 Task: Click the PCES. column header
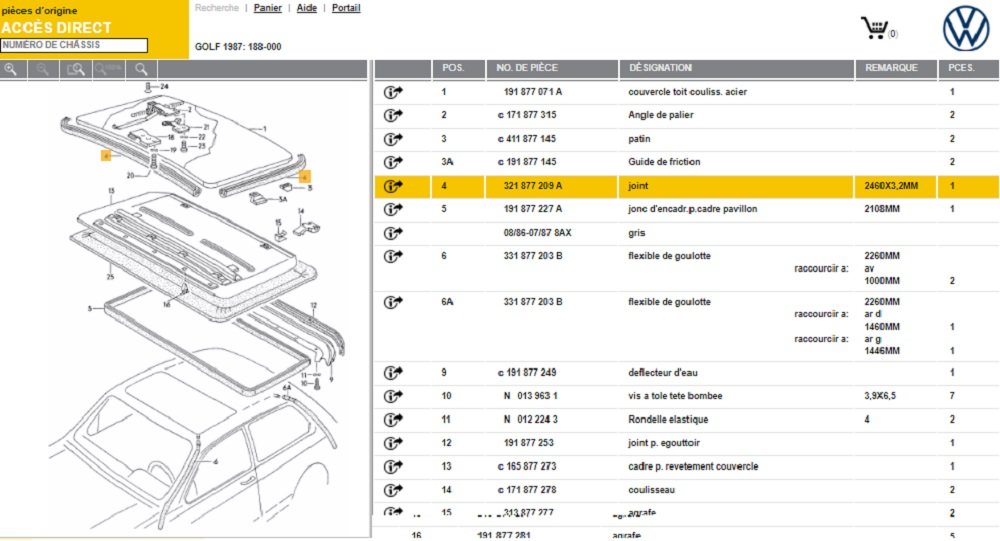pos(968,68)
